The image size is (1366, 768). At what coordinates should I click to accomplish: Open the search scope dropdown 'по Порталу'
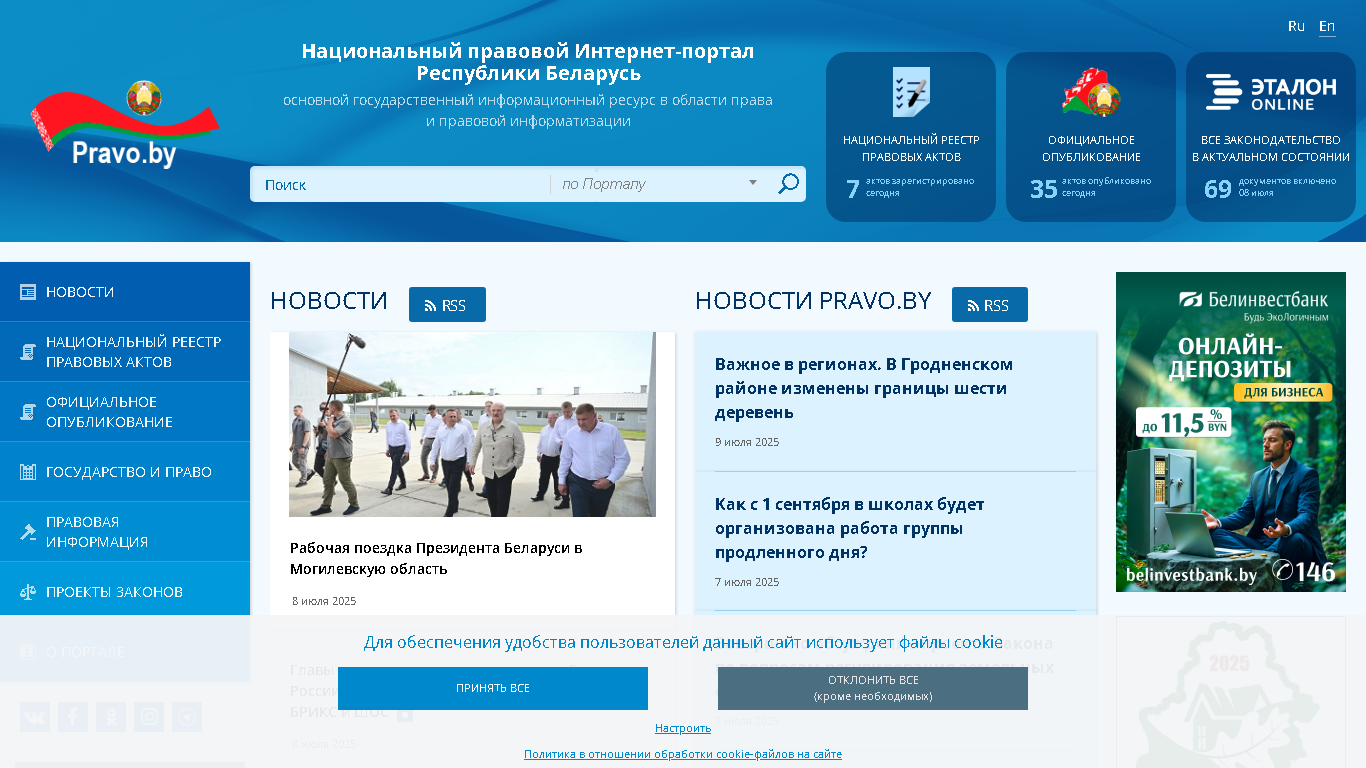[x=659, y=184]
